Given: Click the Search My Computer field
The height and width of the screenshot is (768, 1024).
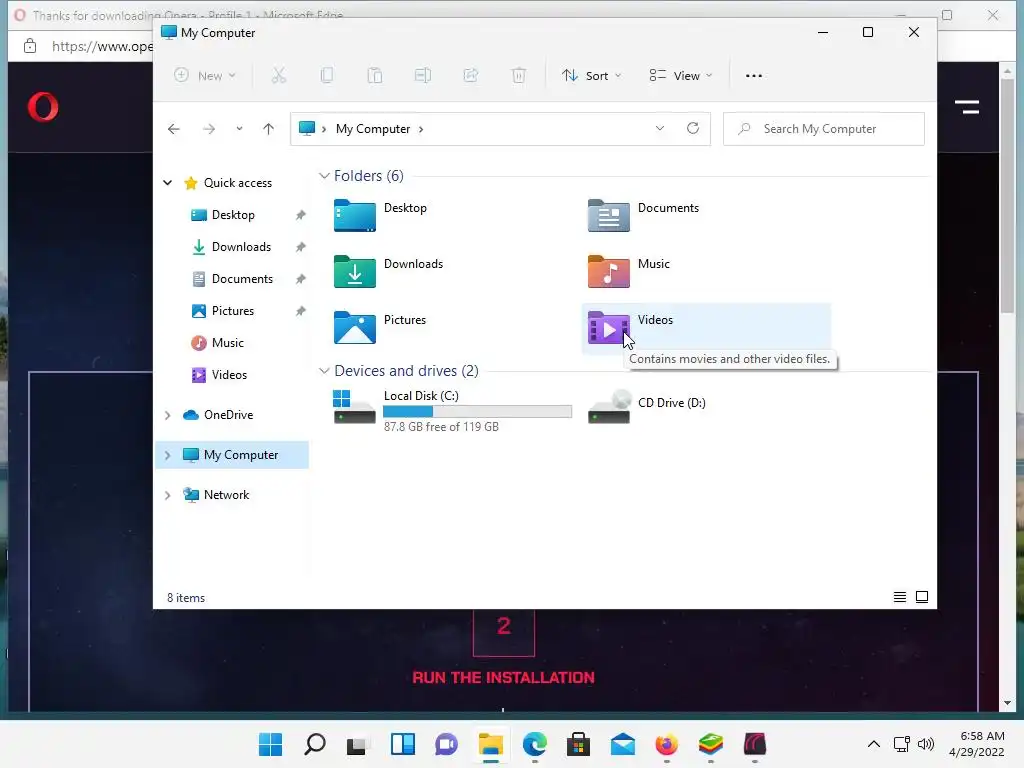Looking at the screenshot, I should (824, 129).
